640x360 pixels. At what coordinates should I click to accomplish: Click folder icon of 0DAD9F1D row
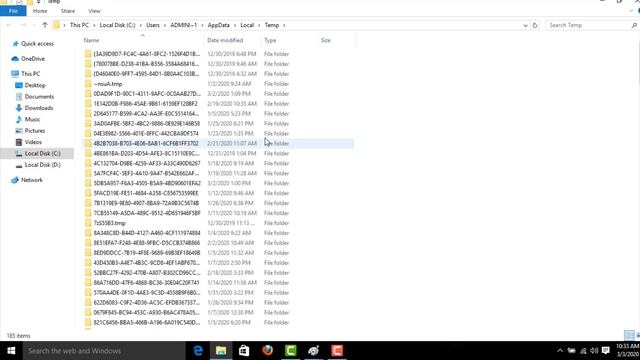(88, 93)
